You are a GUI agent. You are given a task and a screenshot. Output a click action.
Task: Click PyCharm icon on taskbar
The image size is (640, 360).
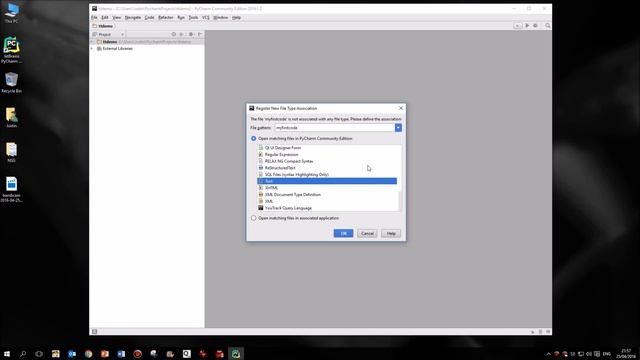coord(236,354)
